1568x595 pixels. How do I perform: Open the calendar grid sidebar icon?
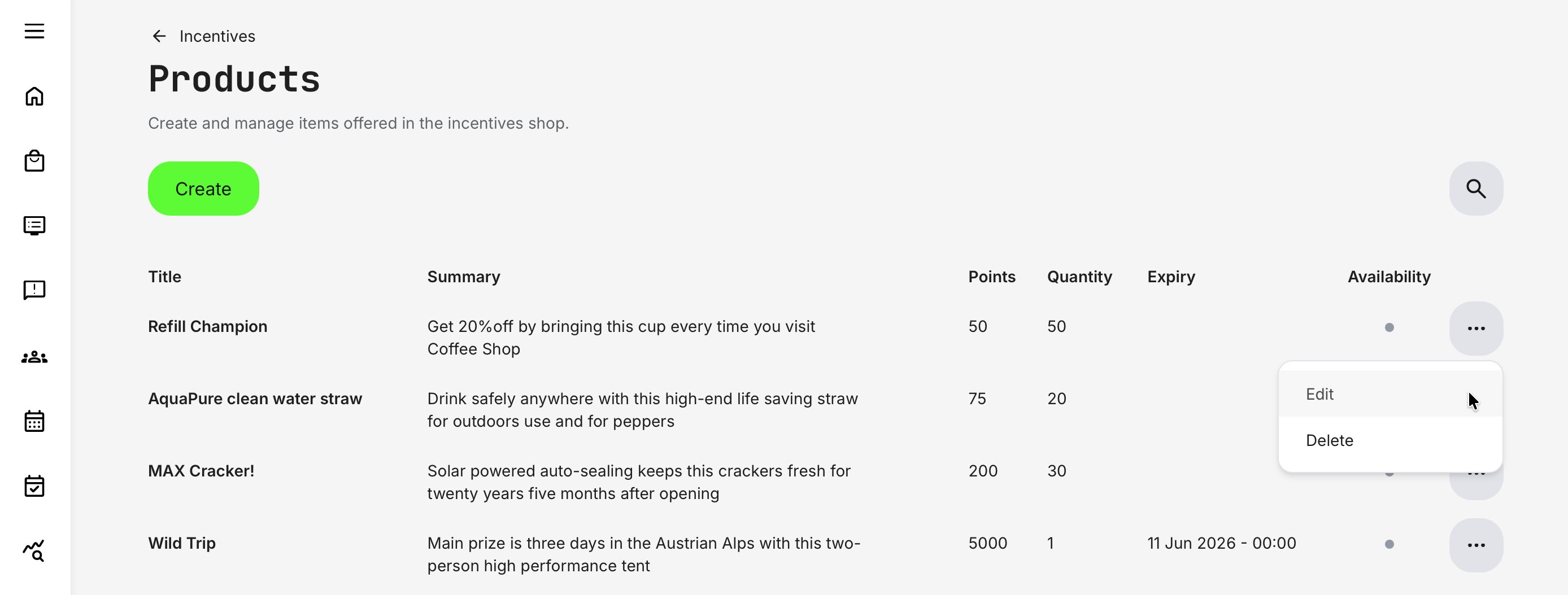(x=34, y=421)
